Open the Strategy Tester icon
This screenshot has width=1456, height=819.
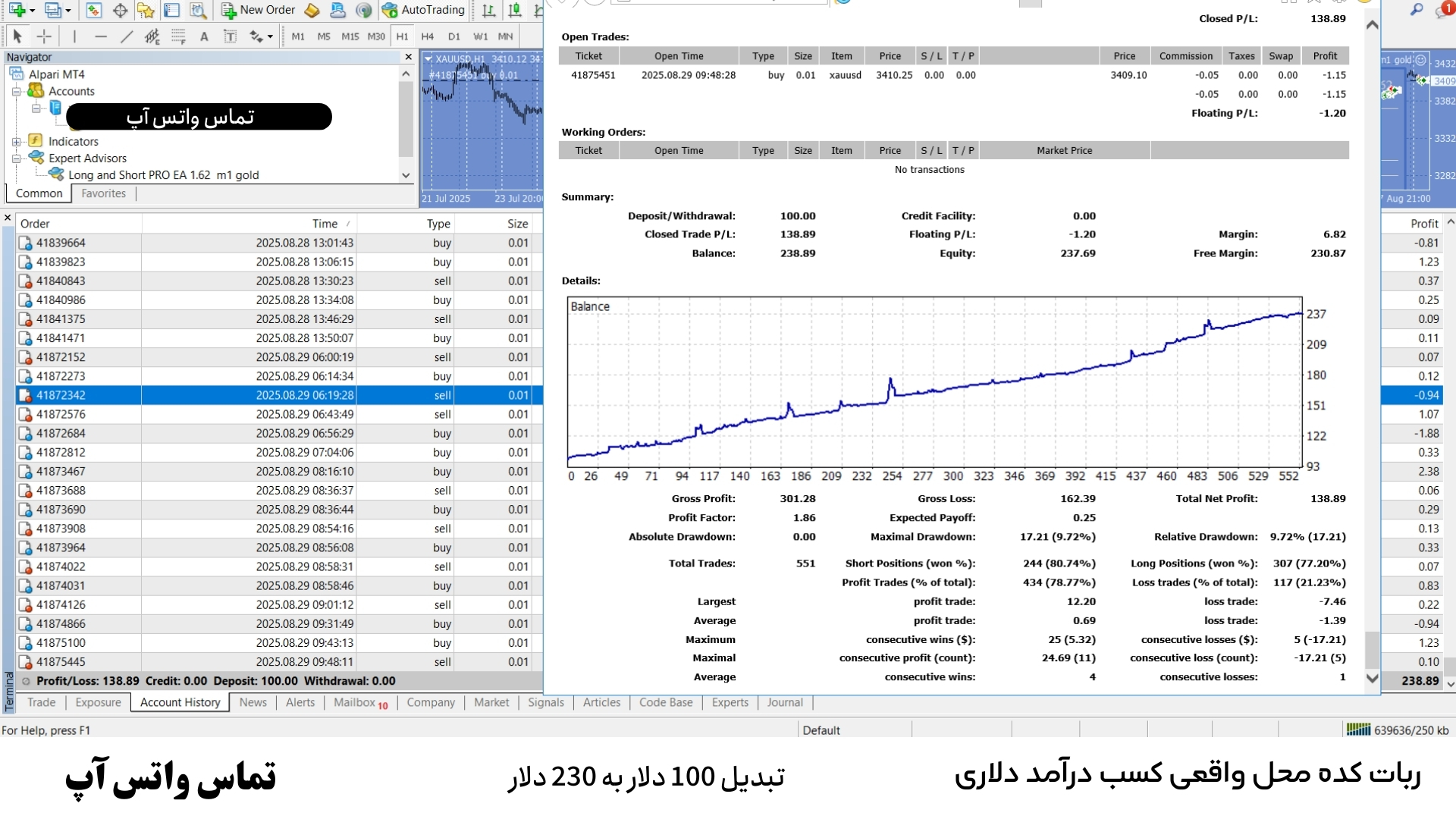tap(198, 10)
